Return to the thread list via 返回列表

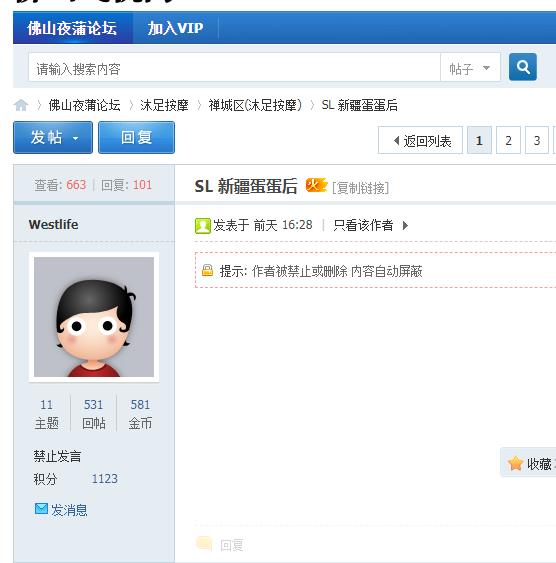(420, 140)
